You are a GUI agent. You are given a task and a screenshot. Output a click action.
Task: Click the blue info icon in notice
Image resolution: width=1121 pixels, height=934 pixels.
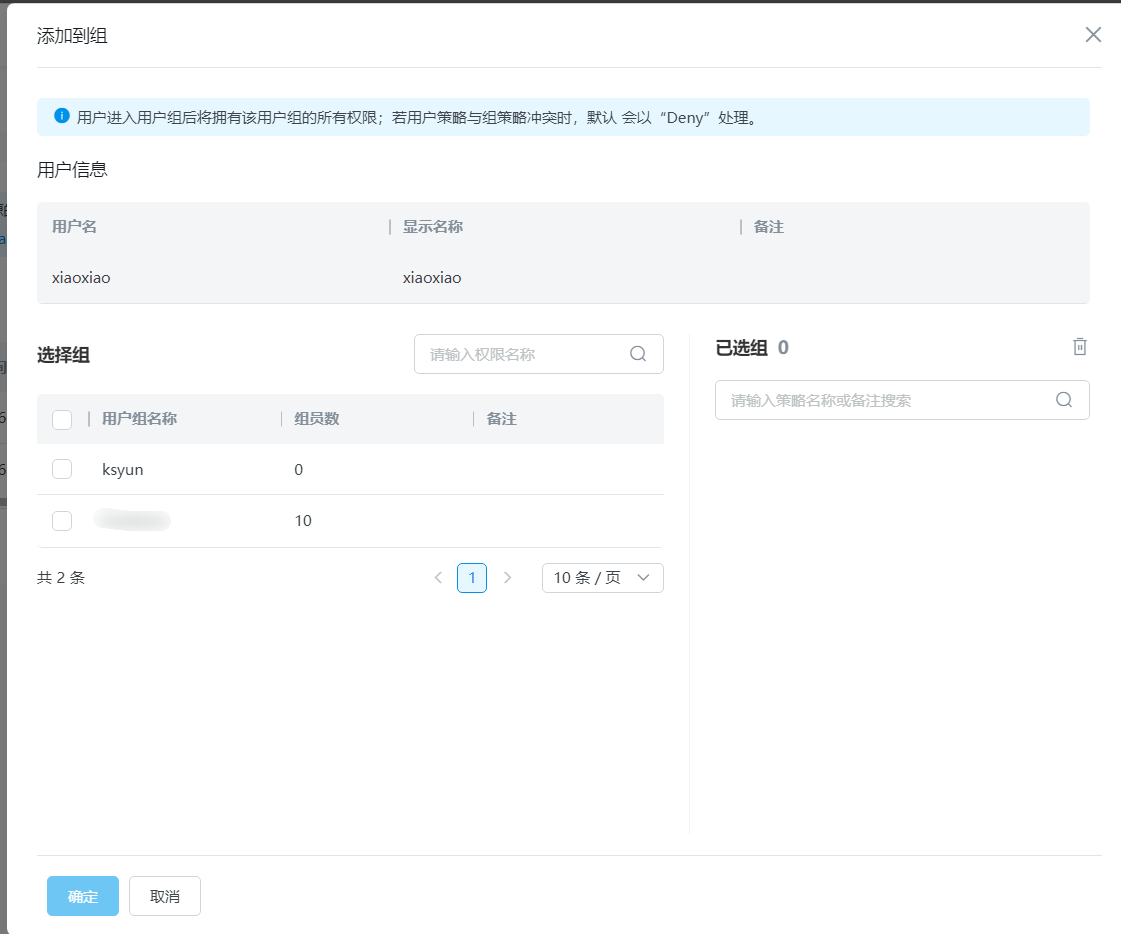point(62,116)
